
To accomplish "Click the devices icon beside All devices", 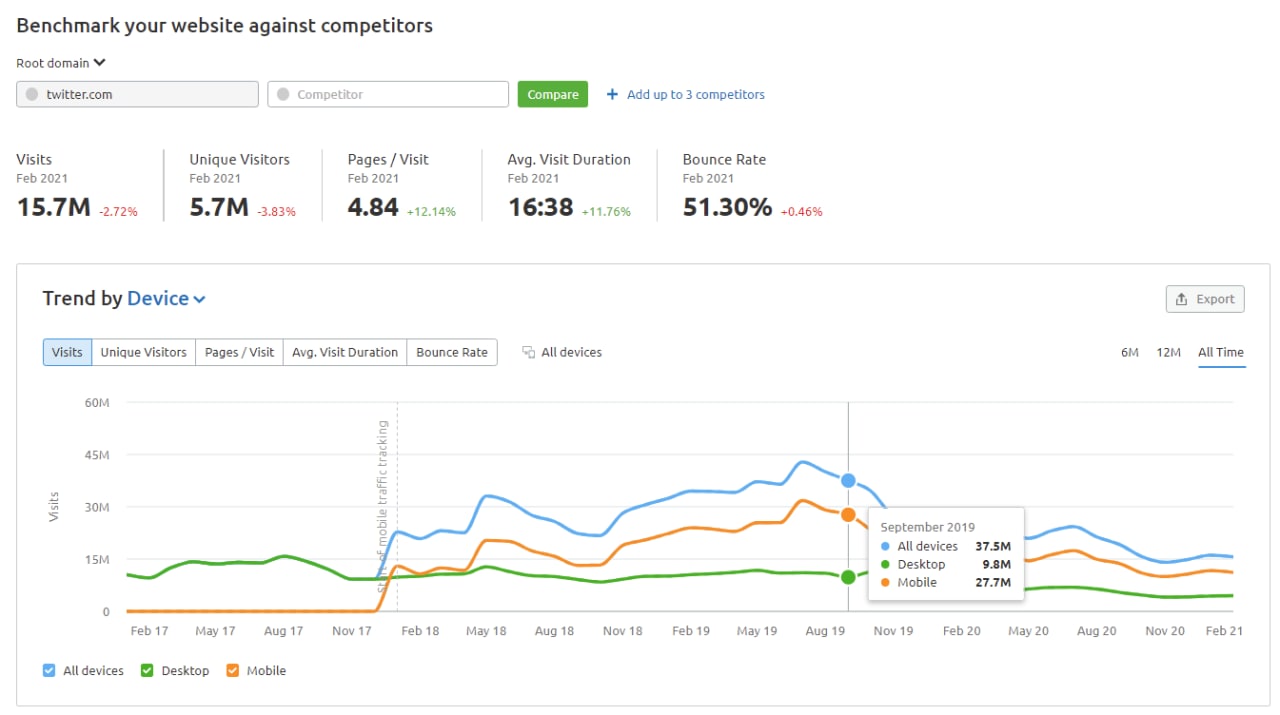I will (528, 352).
